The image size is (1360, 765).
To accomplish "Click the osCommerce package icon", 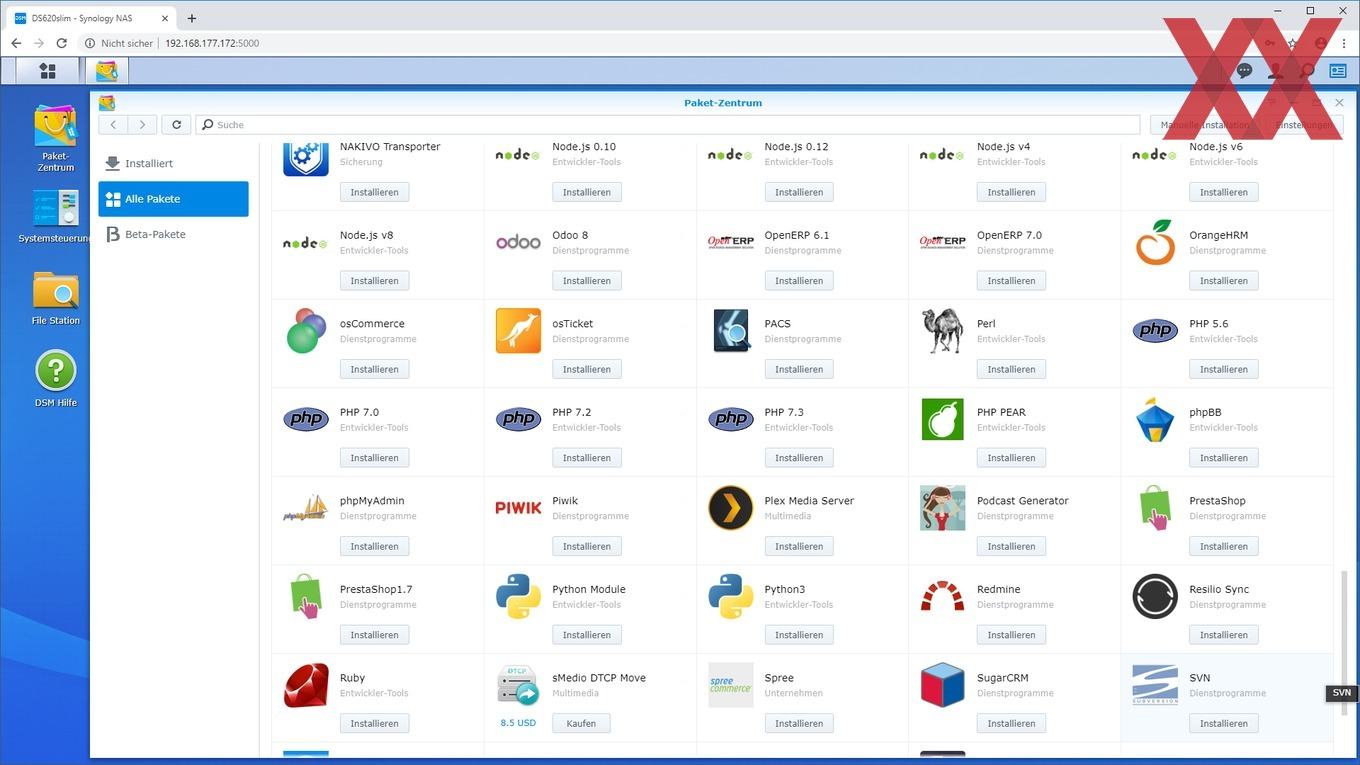I will (306, 331).
